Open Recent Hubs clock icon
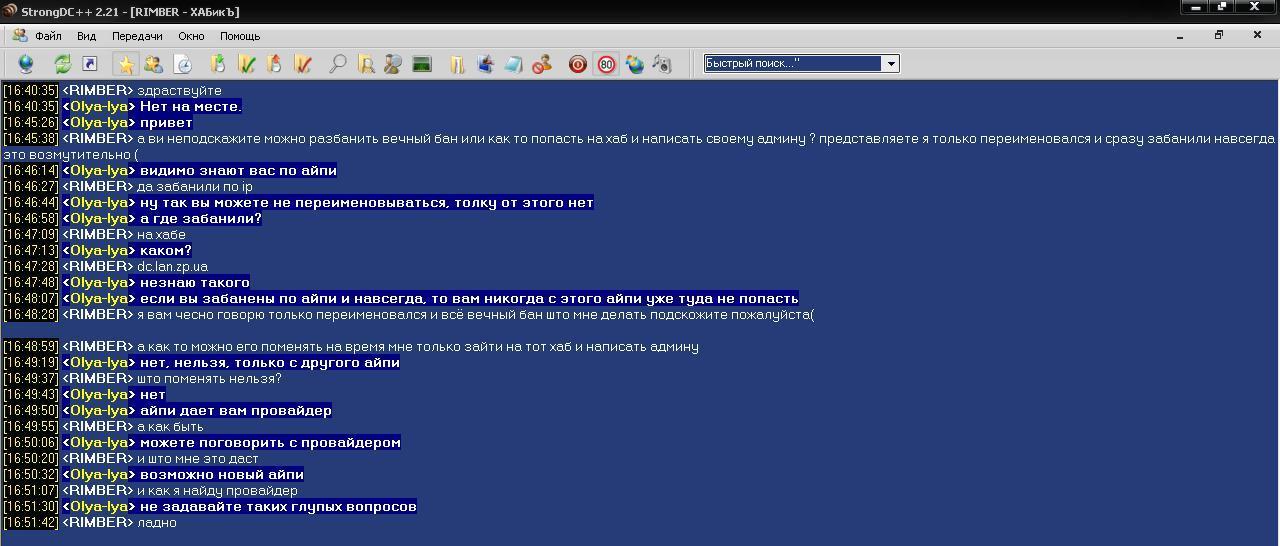Image resolution: width=1280 pixels, height=546 pixels. 183,64
